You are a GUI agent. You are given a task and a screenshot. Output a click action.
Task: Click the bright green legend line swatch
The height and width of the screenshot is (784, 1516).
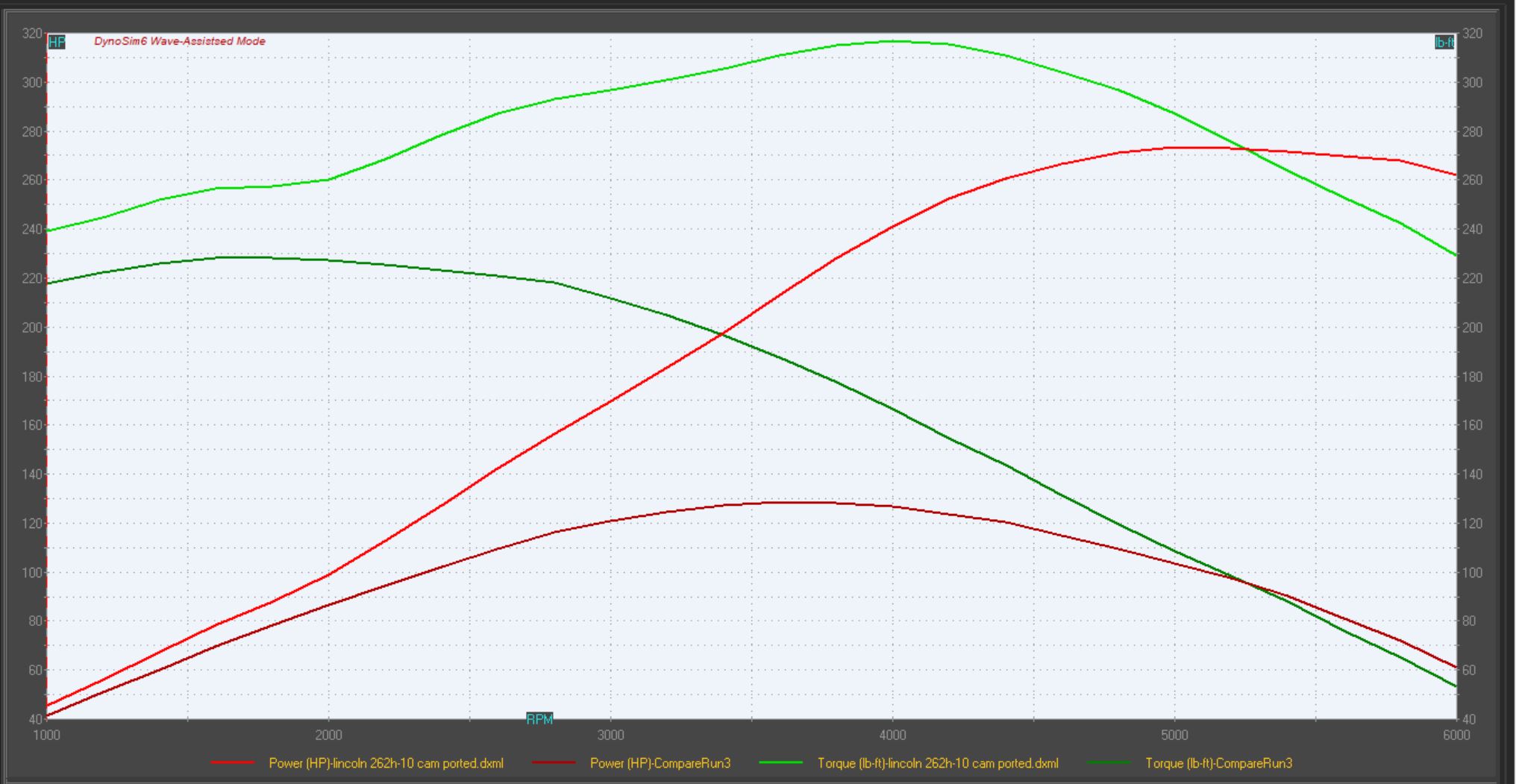click(780, 763)
